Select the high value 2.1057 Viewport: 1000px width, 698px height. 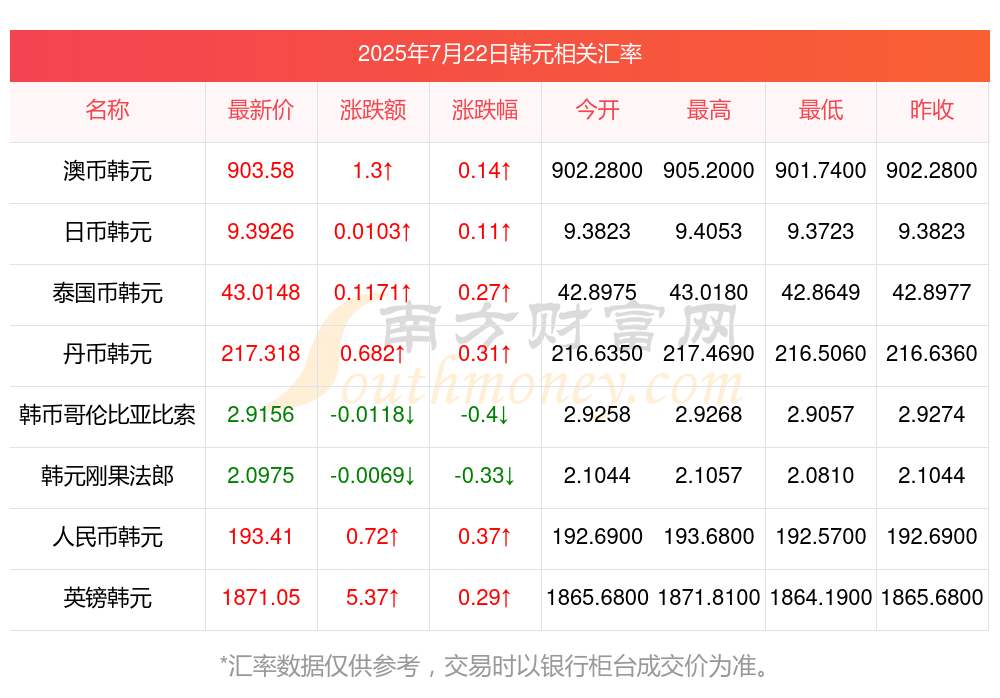(709, 476)
